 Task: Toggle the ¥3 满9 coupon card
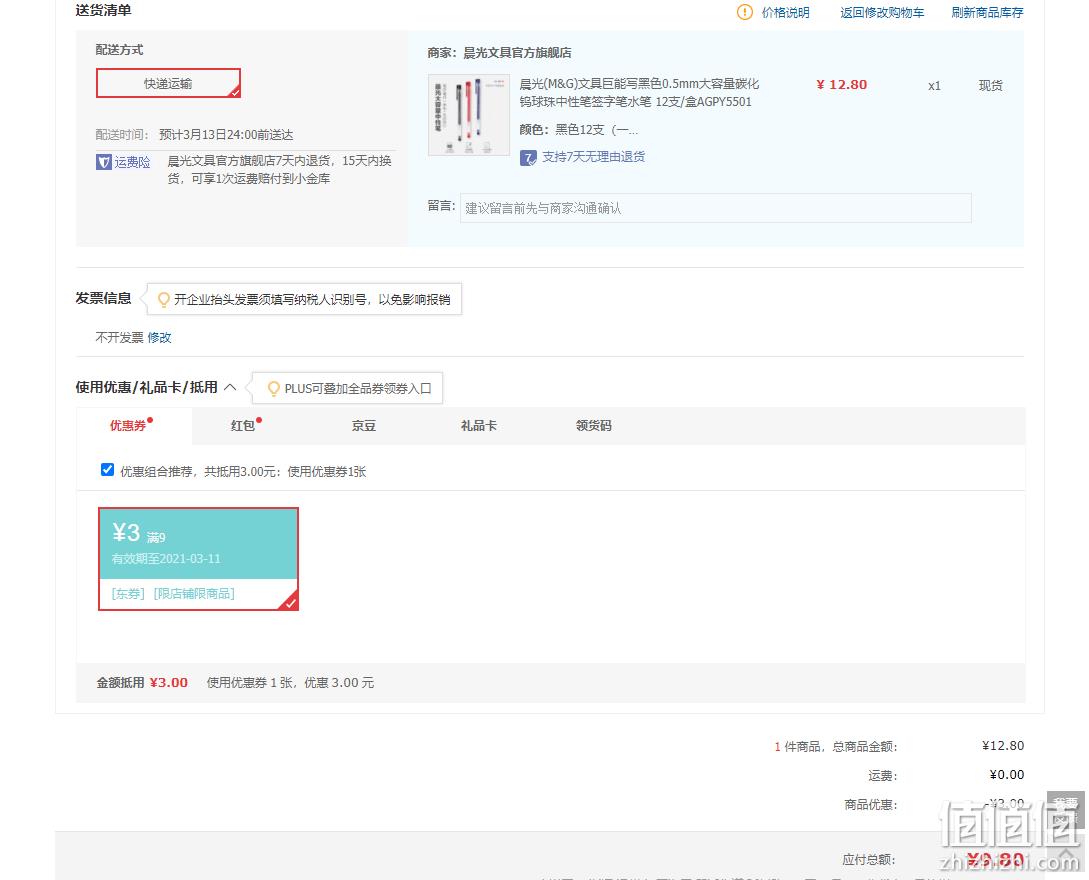(x=199, y=559)
